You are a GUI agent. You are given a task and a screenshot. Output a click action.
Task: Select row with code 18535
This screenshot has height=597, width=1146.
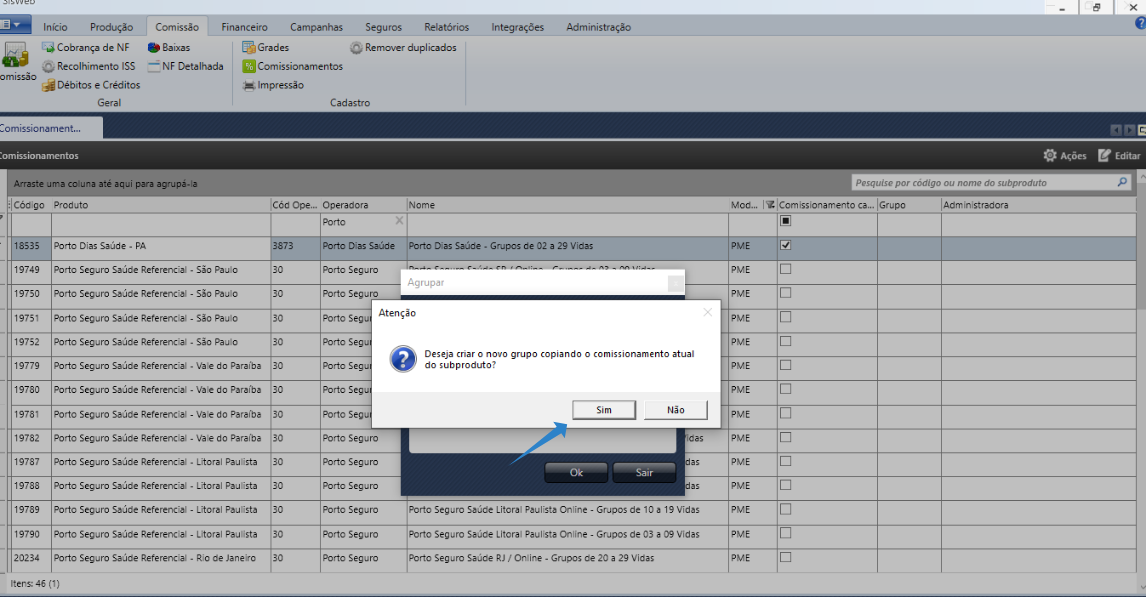click(573, 246)
